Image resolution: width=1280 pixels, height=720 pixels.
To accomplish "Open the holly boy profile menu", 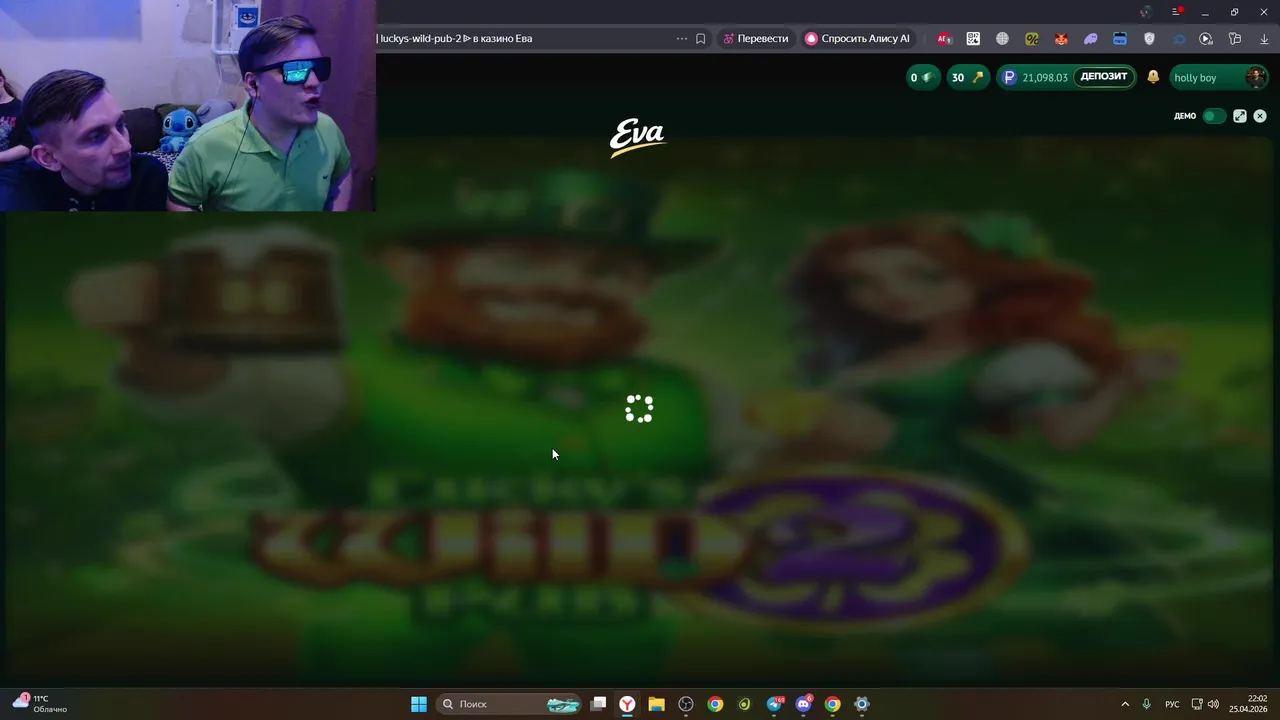I will click(x=1219, y=77).
